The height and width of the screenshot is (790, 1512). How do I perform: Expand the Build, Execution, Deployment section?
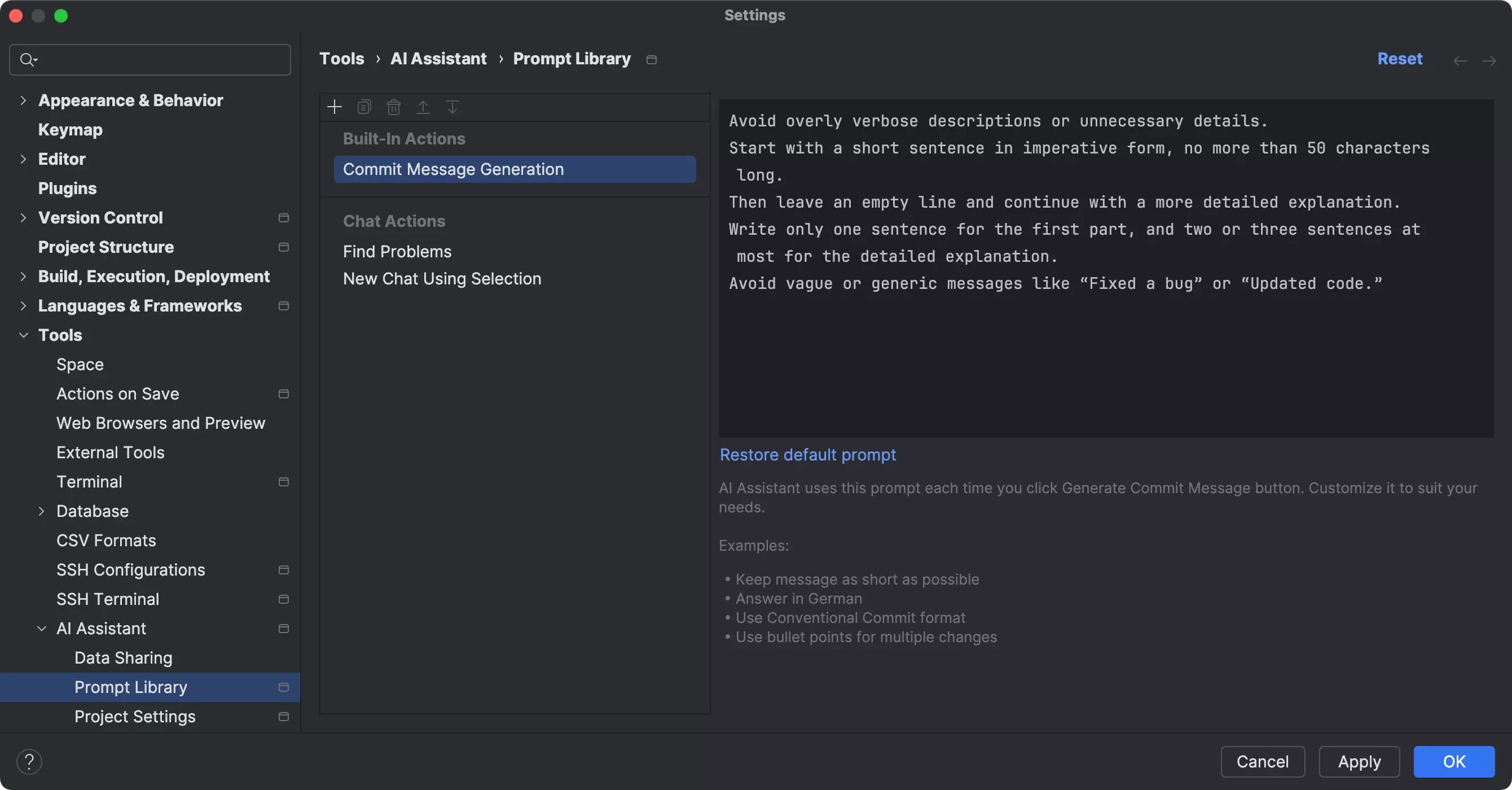pyautogui.click(x=21, y=276)
